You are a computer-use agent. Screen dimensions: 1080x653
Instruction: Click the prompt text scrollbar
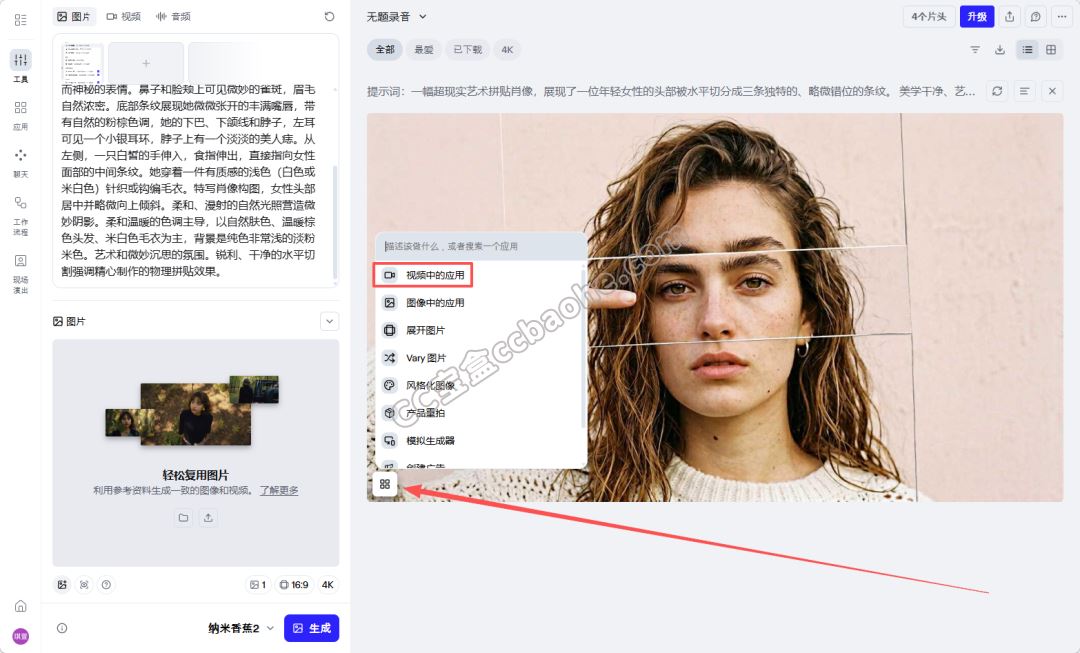[335, 220]
